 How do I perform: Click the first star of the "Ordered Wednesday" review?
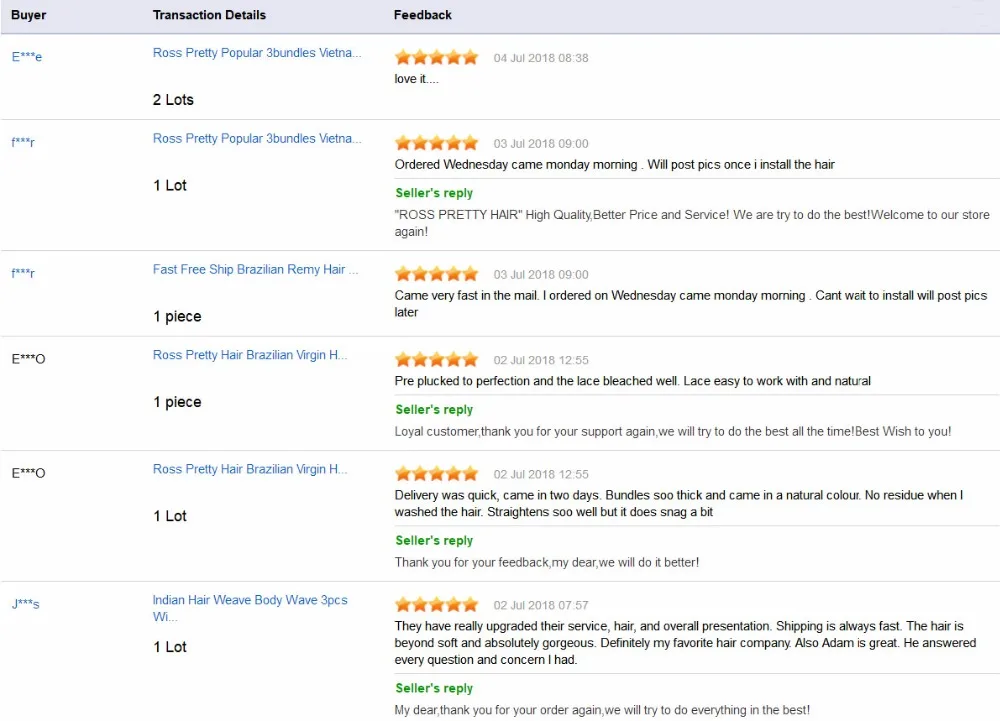click(x=404, y=142)
